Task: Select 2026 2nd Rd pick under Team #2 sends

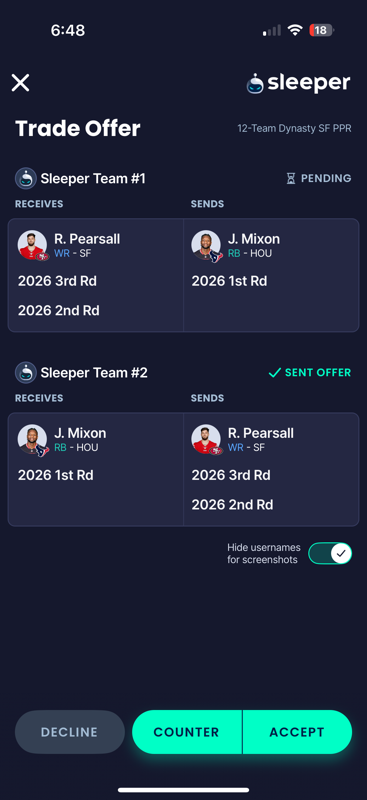Action: pos(232,505)
